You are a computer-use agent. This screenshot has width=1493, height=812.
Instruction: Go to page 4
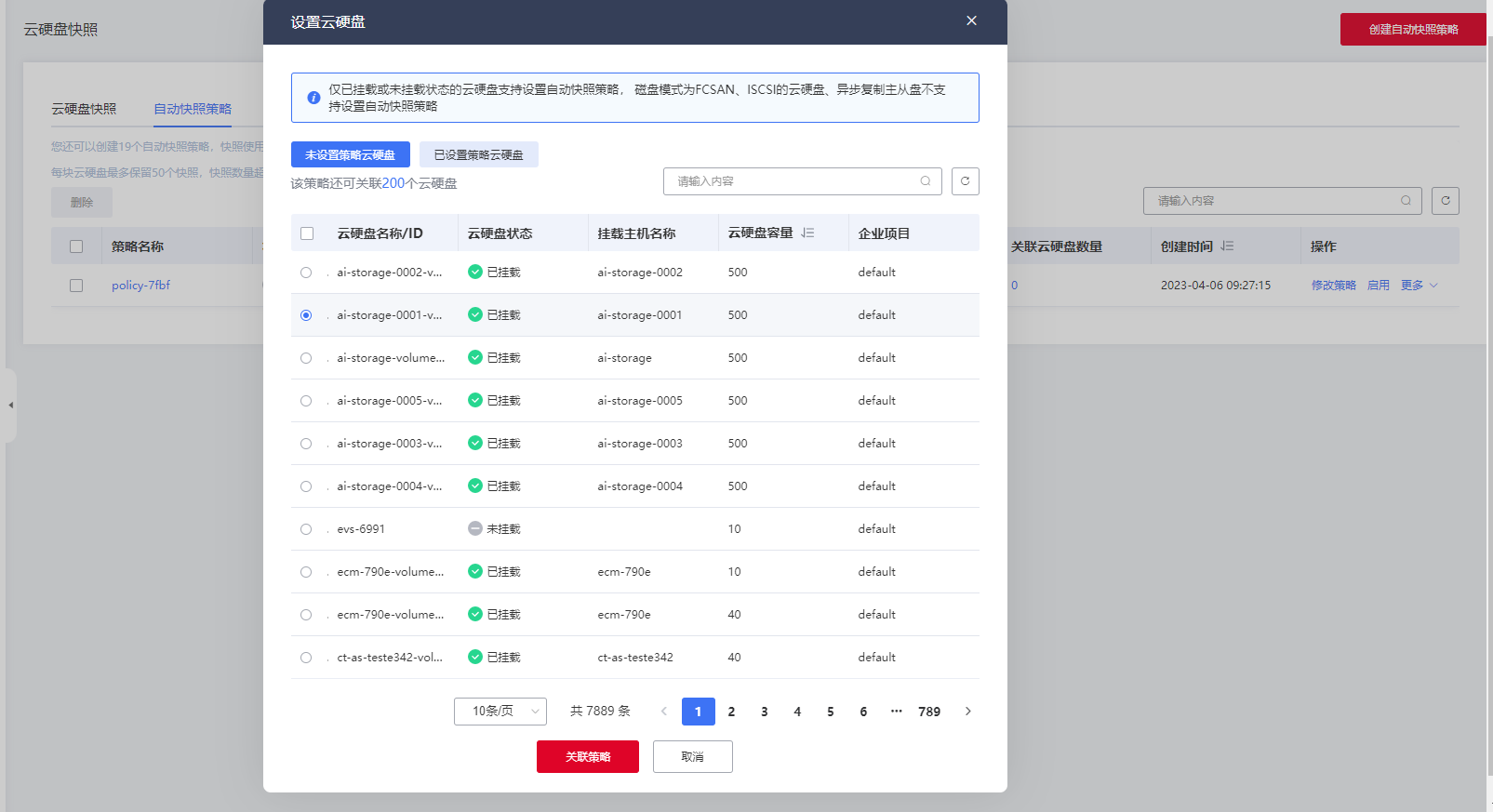(x=797, y=712)
